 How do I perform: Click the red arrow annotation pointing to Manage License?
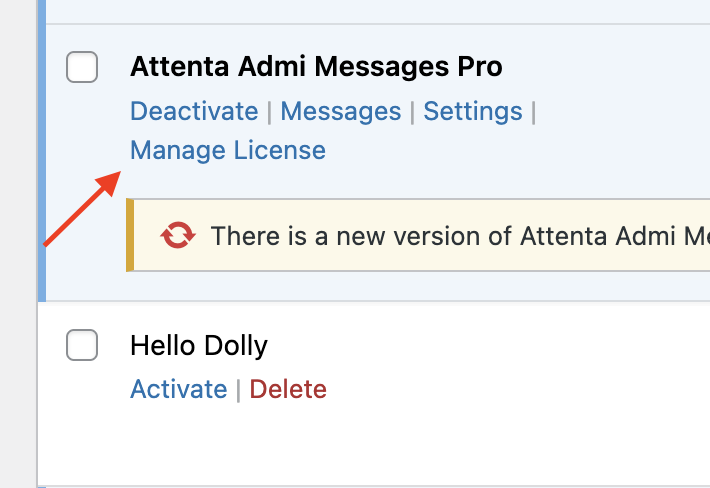[82, 209]
